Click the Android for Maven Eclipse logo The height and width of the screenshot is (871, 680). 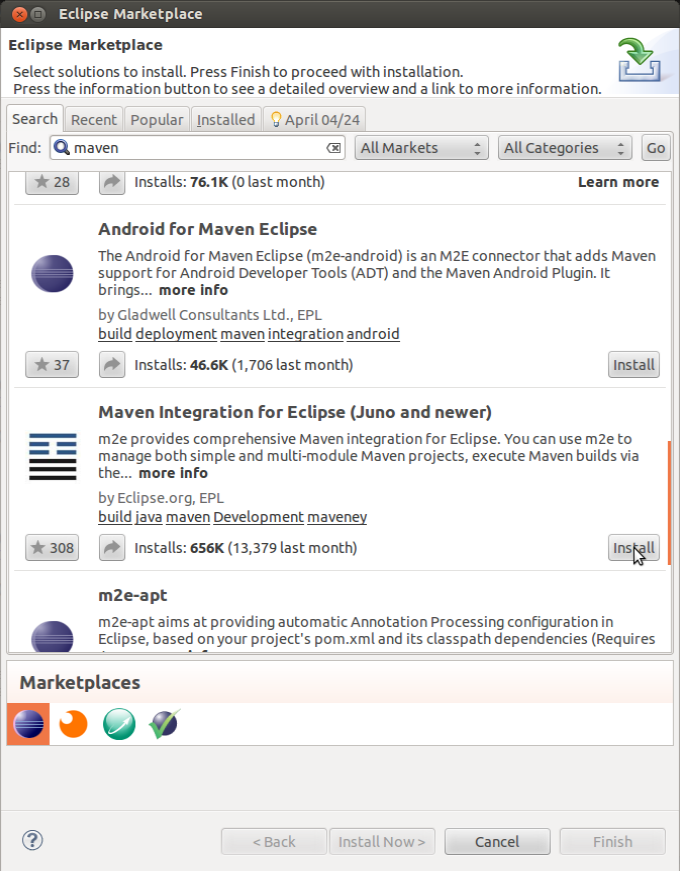coord(52,273)
